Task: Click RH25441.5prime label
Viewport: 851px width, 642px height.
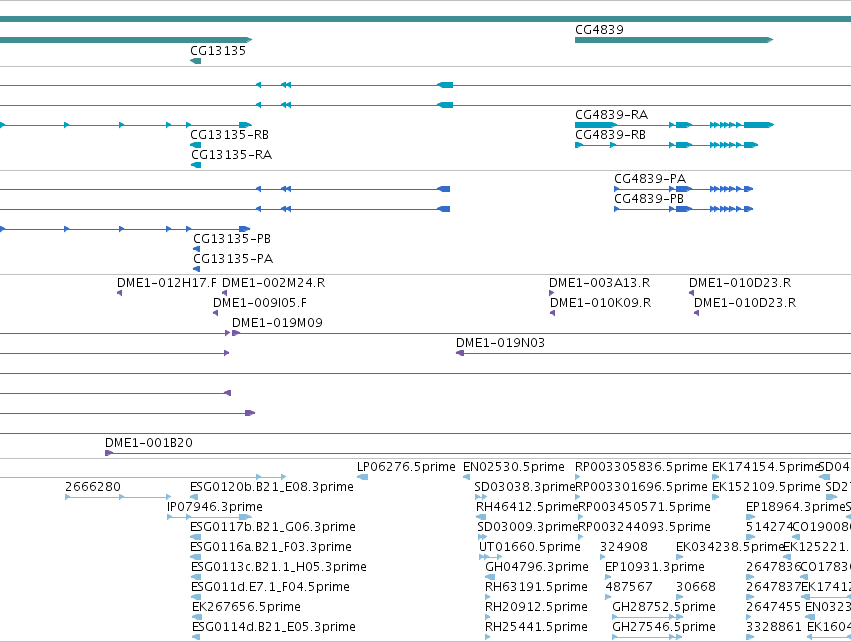Action: point(536,627)
